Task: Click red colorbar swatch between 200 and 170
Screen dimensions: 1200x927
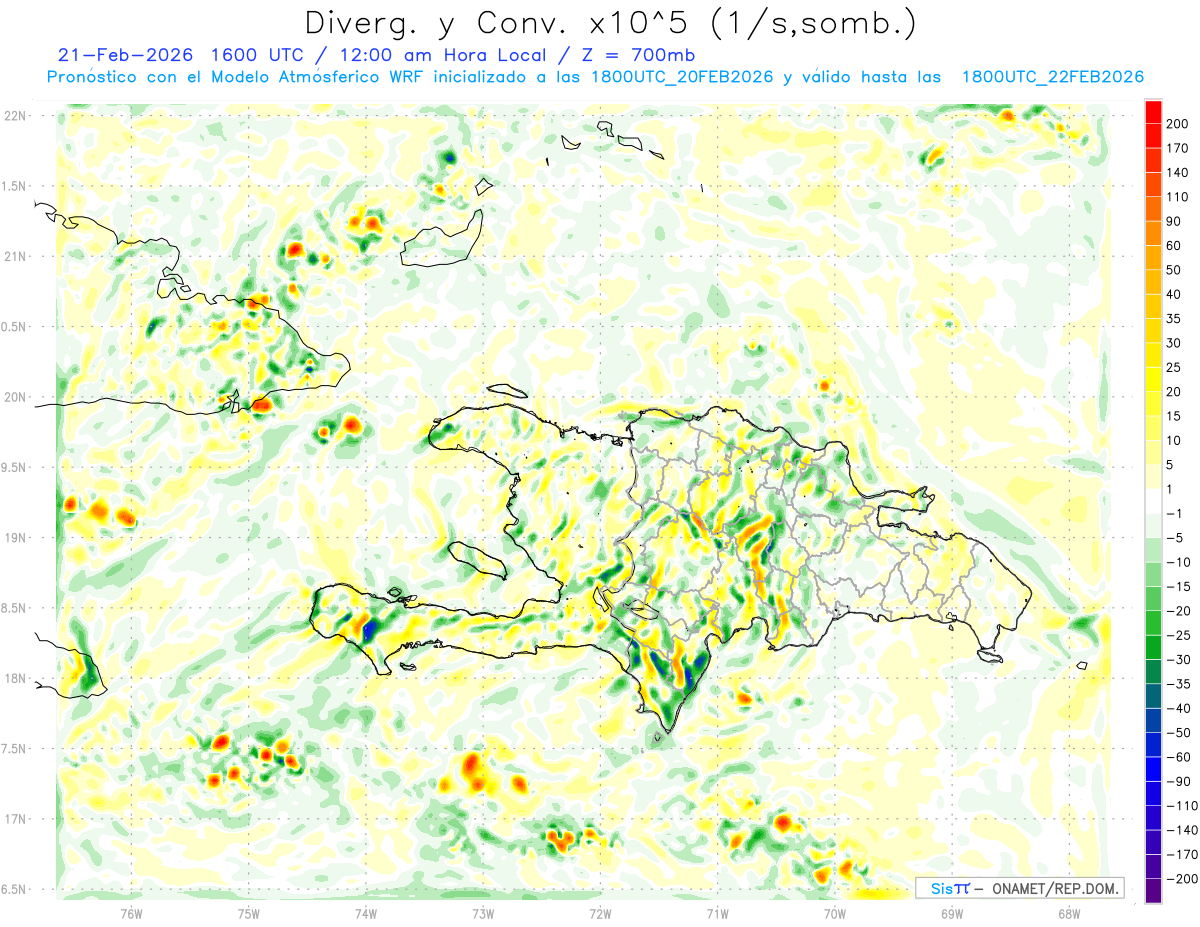Action: 1154,137
